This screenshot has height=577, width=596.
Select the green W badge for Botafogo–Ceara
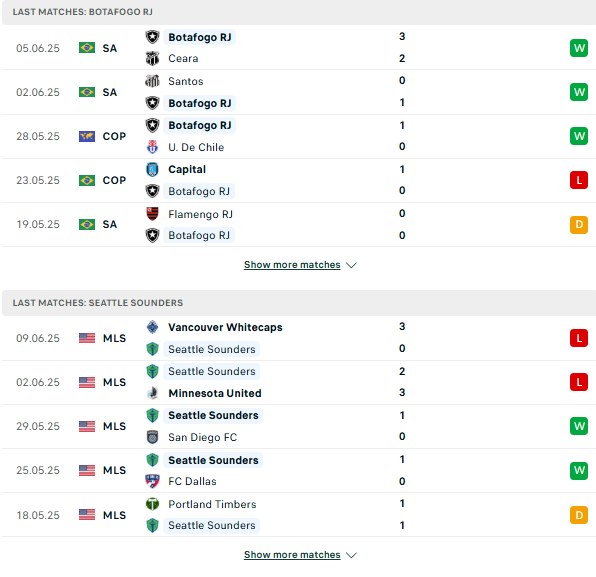579,48
